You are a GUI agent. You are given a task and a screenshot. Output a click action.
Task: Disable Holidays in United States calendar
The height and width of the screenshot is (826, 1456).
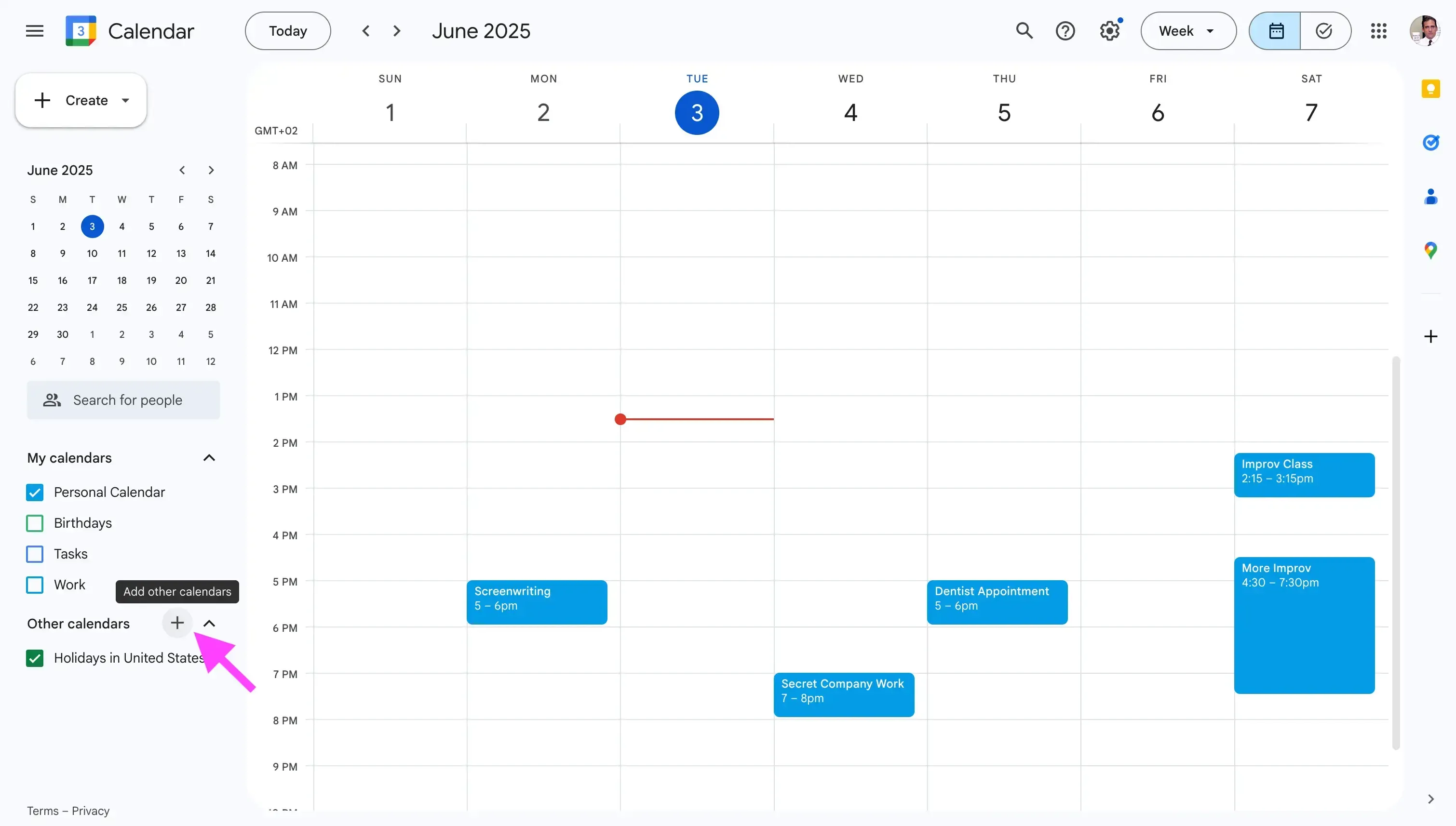click(34, 658)
